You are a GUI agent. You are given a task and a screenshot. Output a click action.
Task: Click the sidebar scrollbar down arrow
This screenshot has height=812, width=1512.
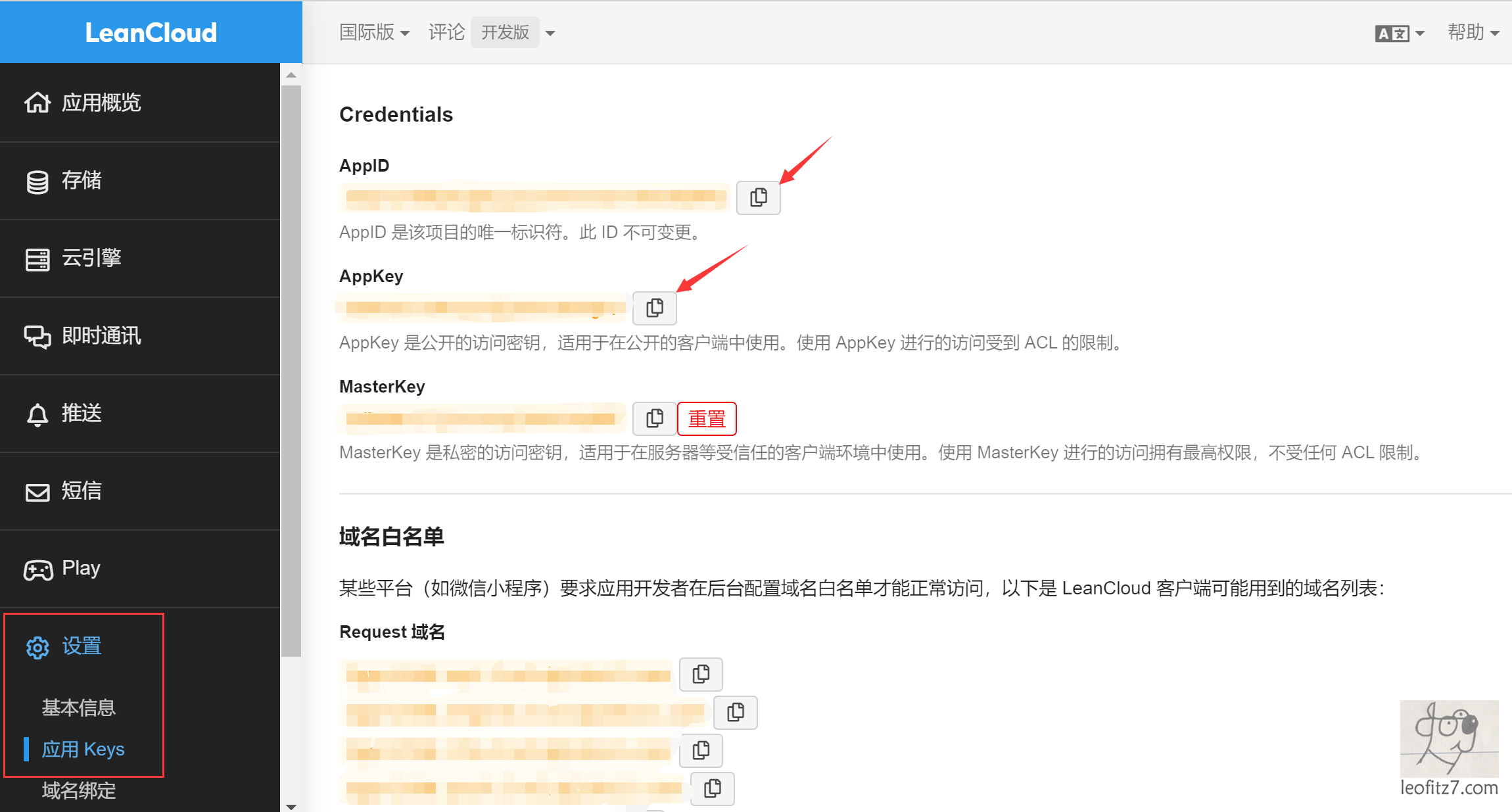click(291, 805)
